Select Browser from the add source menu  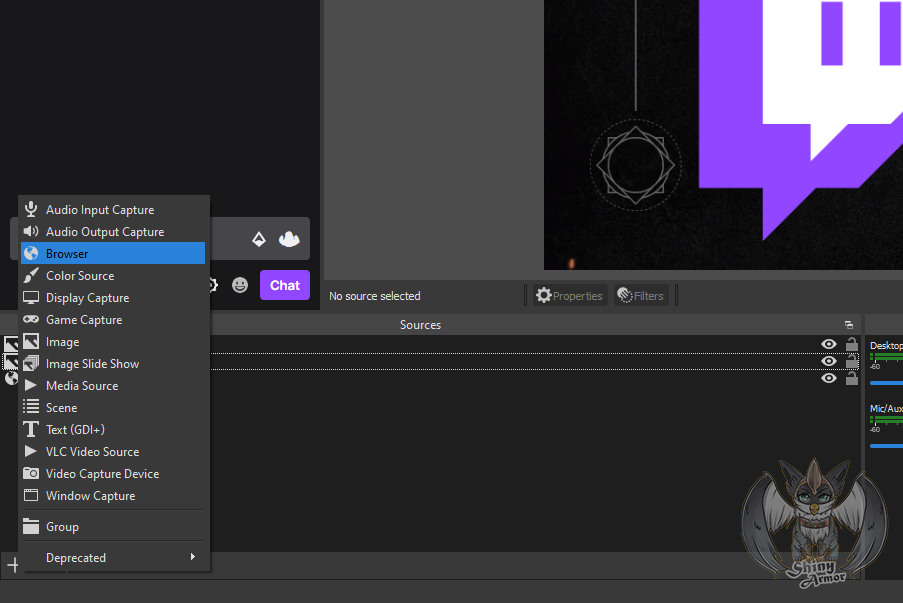point(67,254)
